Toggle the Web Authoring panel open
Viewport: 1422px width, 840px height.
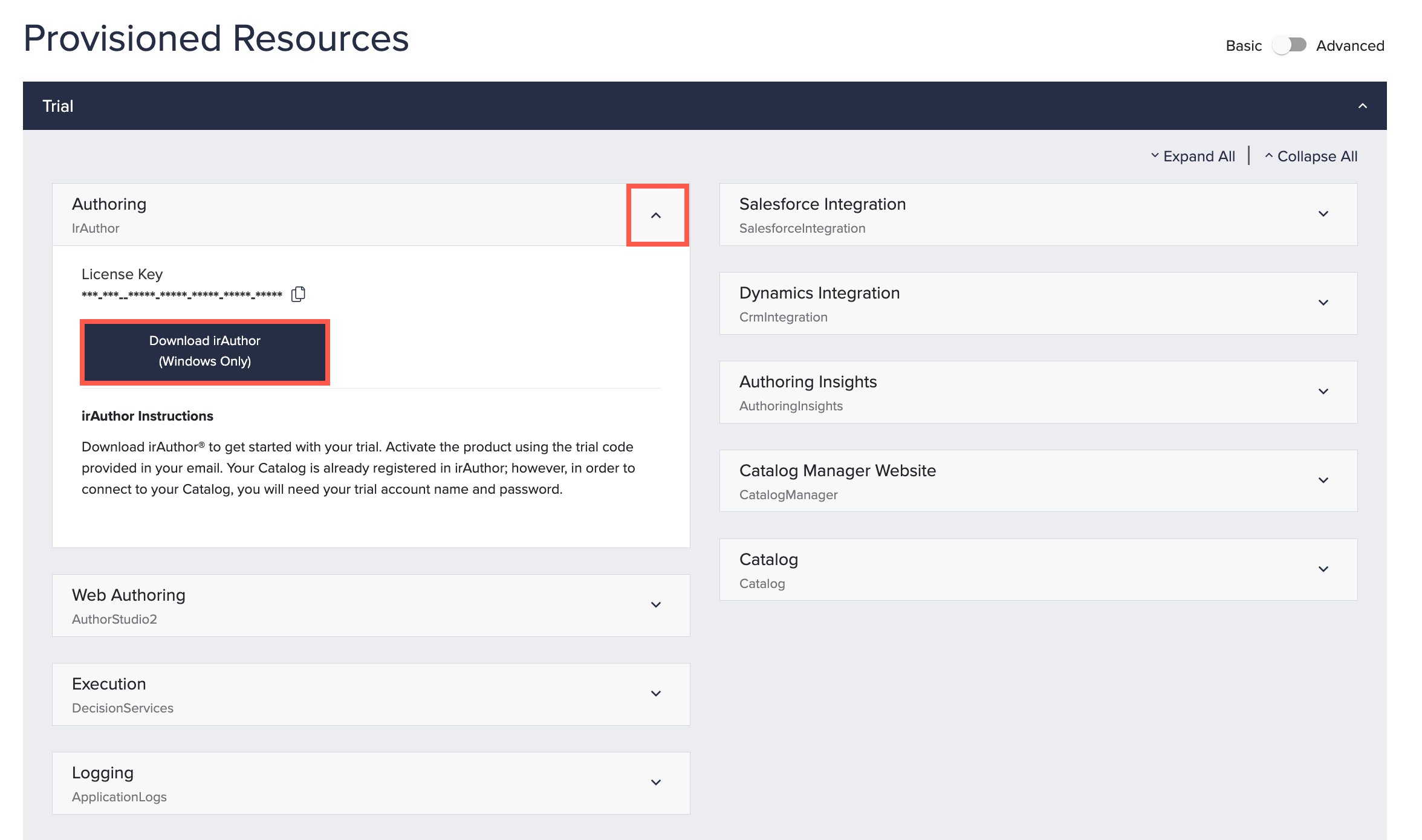pyautogui.click(x=656, y=604)
